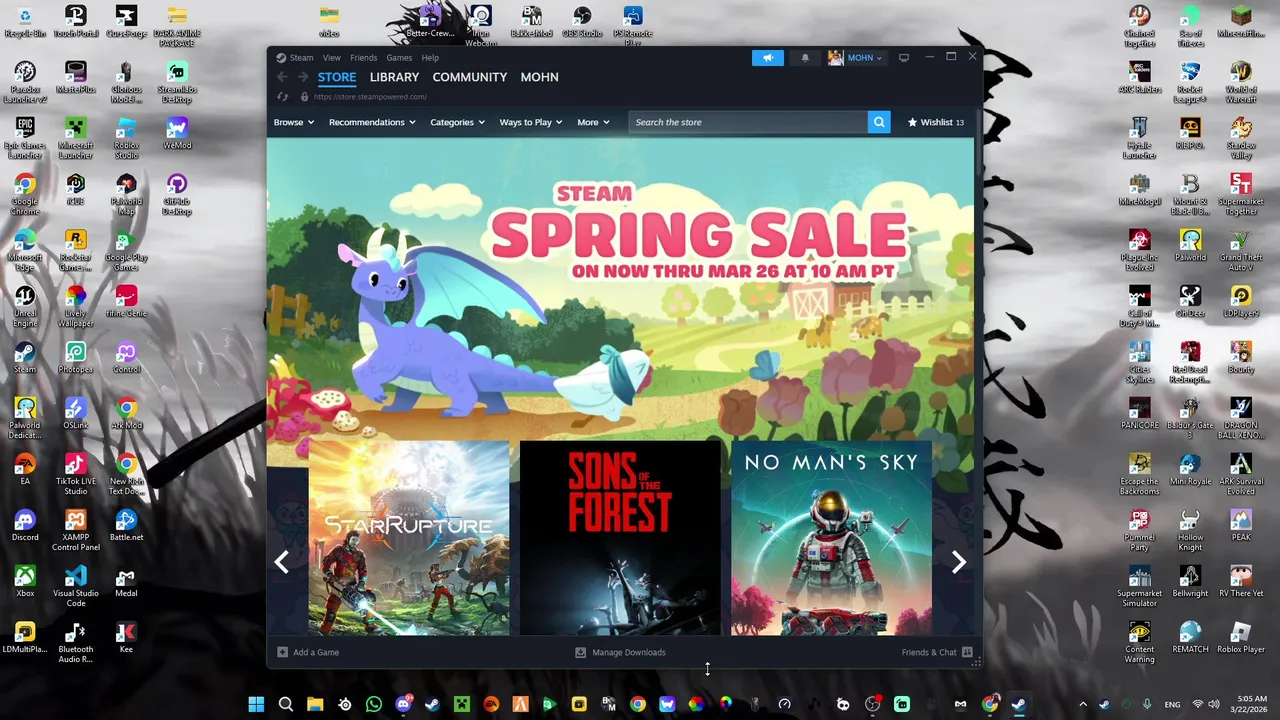Open the Help menu
Image resolution: width=1280 pixels, height=720 pixels.
tap(430, 58)
